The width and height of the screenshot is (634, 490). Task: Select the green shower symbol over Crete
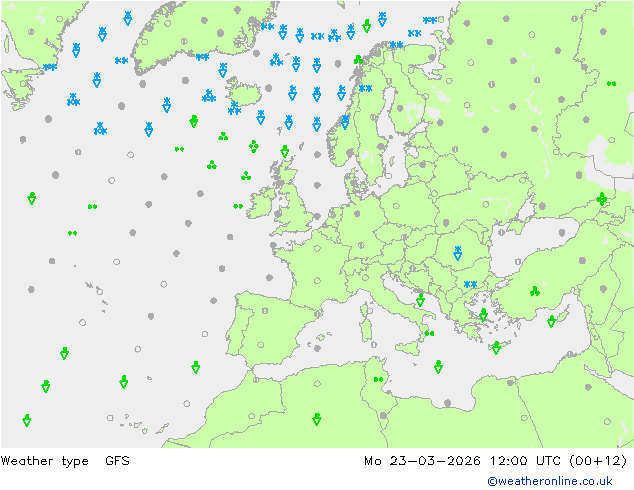click(496, 348)
